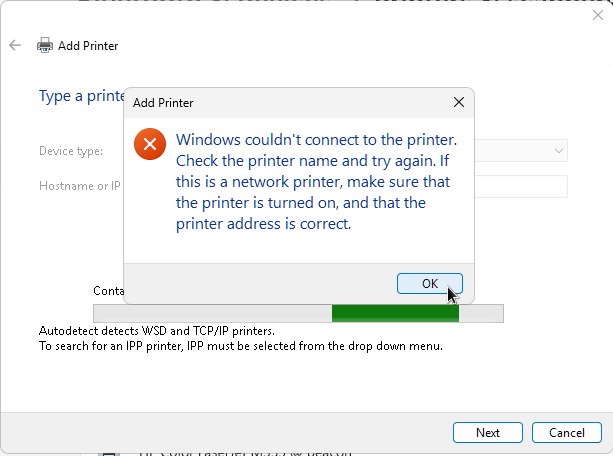Screen dimensions: 613x456
Task: Click the red error icon in dialog
Action: pyautogui.click(x=149, y=146)
